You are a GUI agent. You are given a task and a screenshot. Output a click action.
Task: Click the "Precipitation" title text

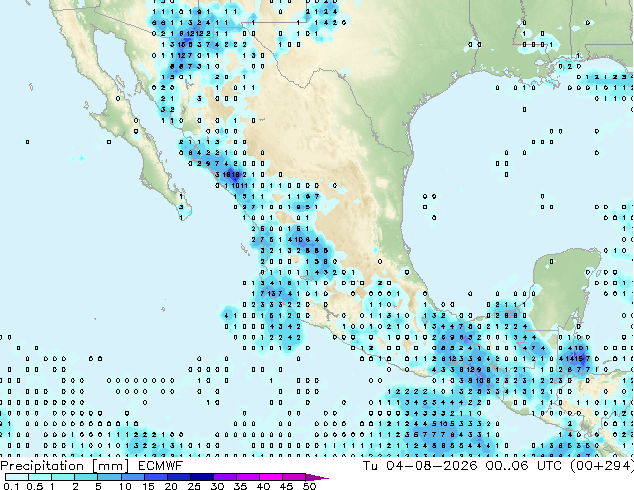click(x=42, y=466)
